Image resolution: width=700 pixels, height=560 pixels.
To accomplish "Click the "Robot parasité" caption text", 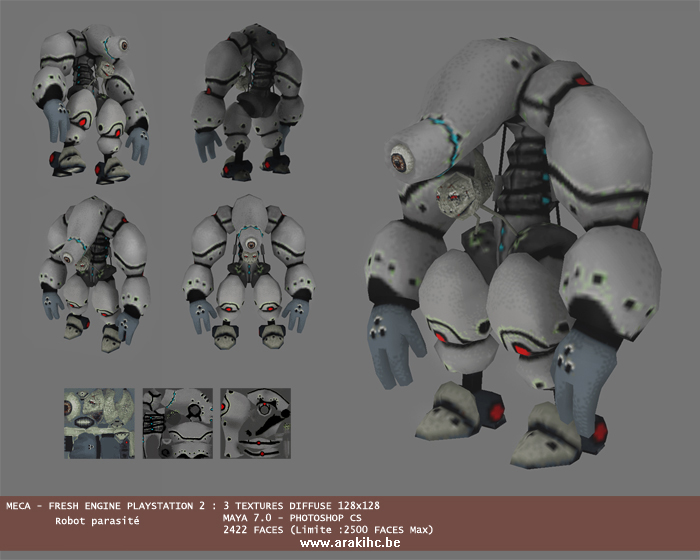I will coord(97,520).
